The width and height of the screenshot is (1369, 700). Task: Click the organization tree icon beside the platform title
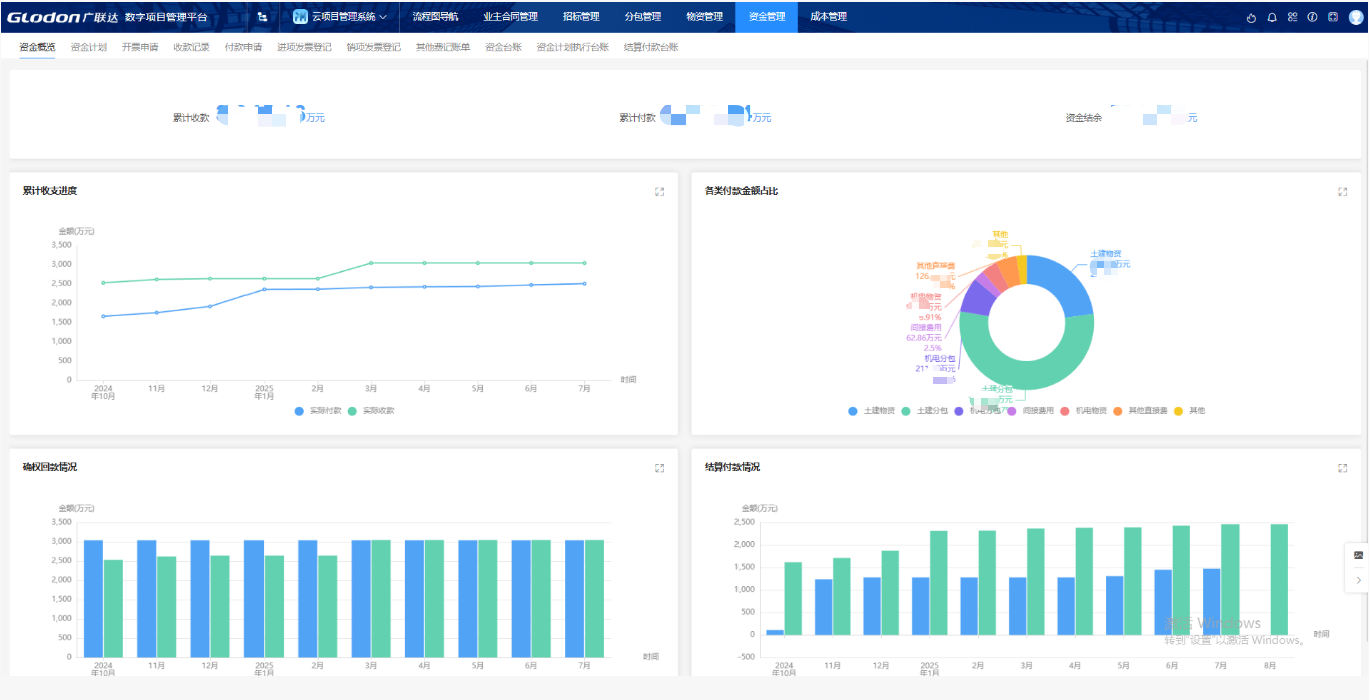(262, 17)
